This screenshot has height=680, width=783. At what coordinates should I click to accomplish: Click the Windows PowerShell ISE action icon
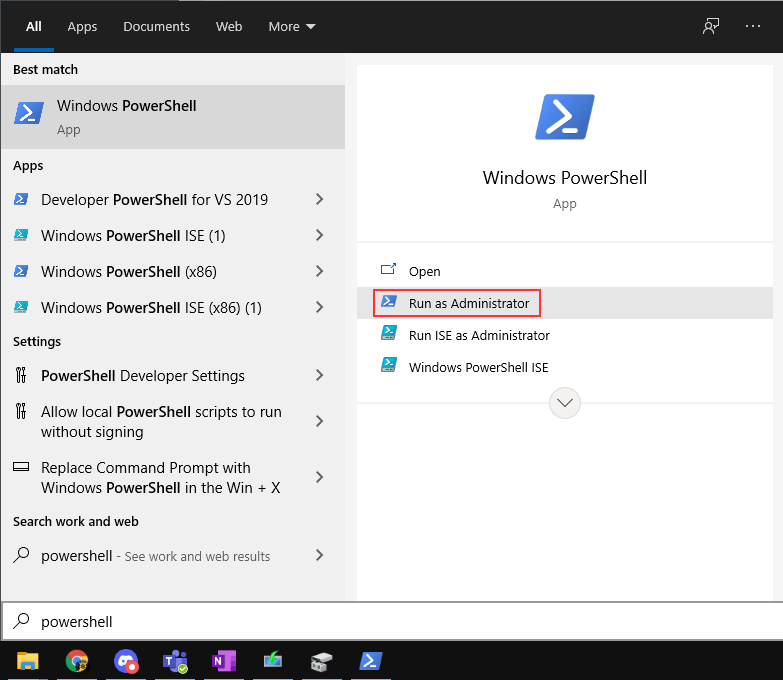tap(389, 365)
